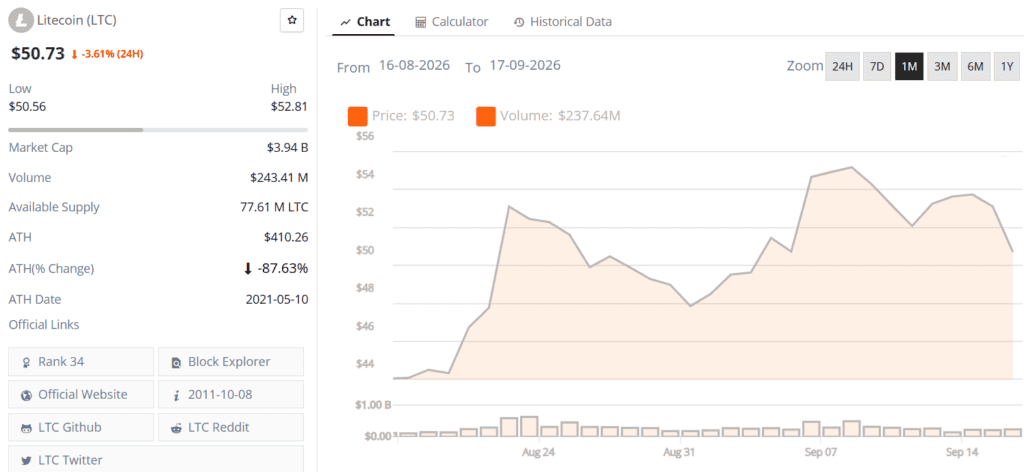Zoom chart to 1Y

pos(1007,67)
